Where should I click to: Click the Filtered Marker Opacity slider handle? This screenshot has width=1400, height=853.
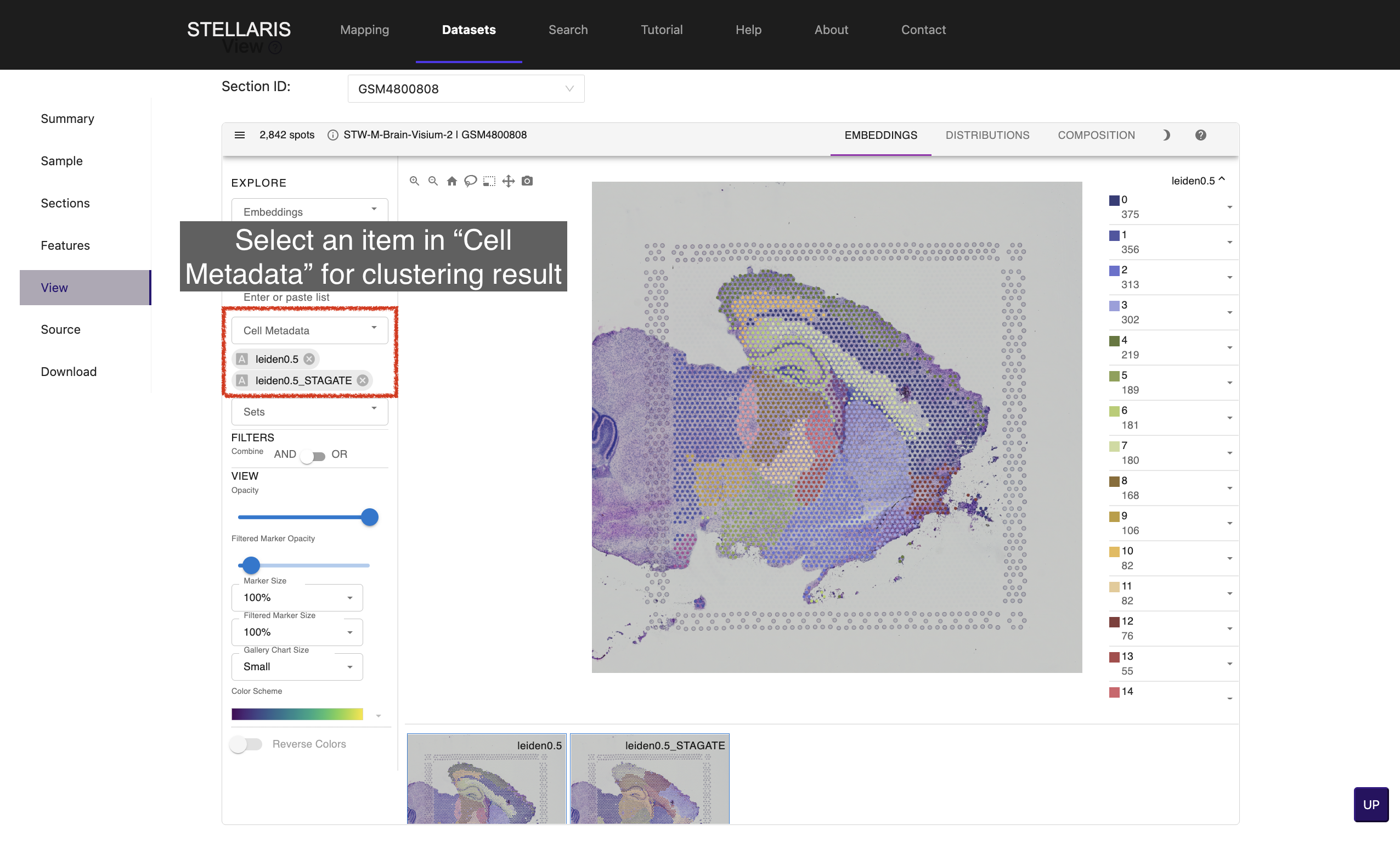(x=251, y=565)
